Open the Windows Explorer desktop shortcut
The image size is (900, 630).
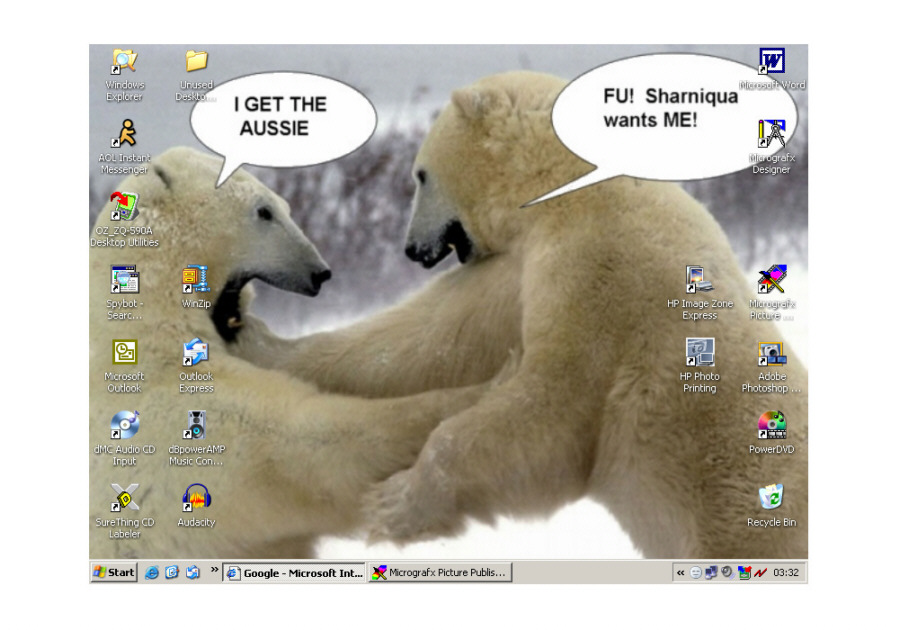(124, 63)
